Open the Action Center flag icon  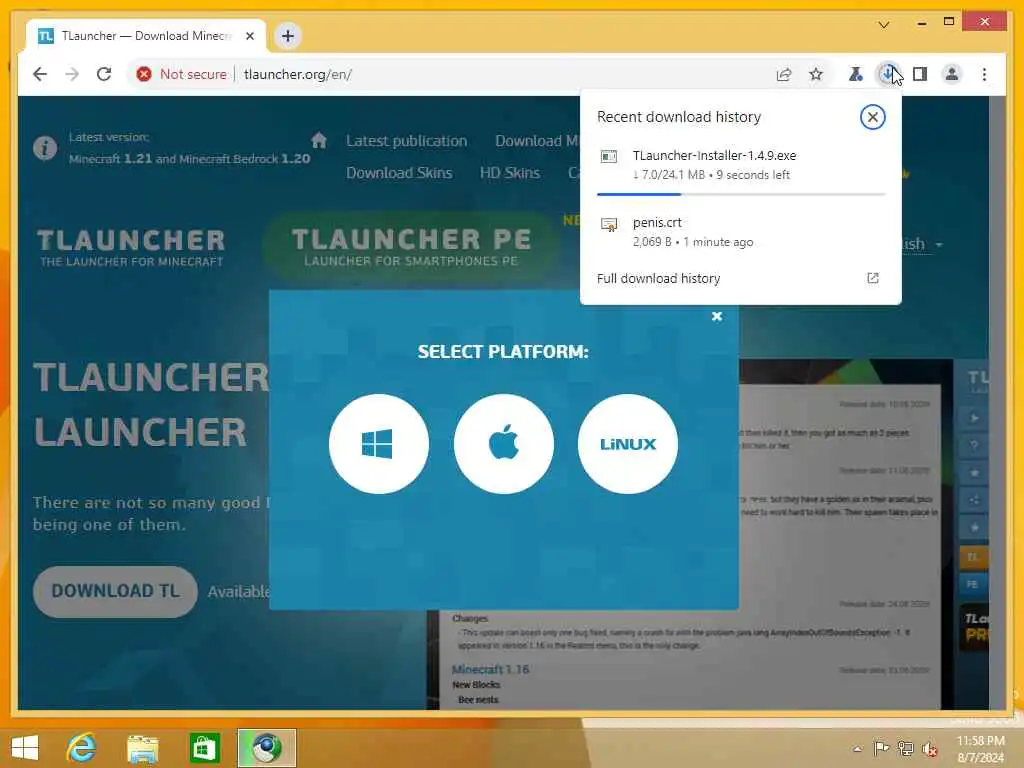(881, 748)
